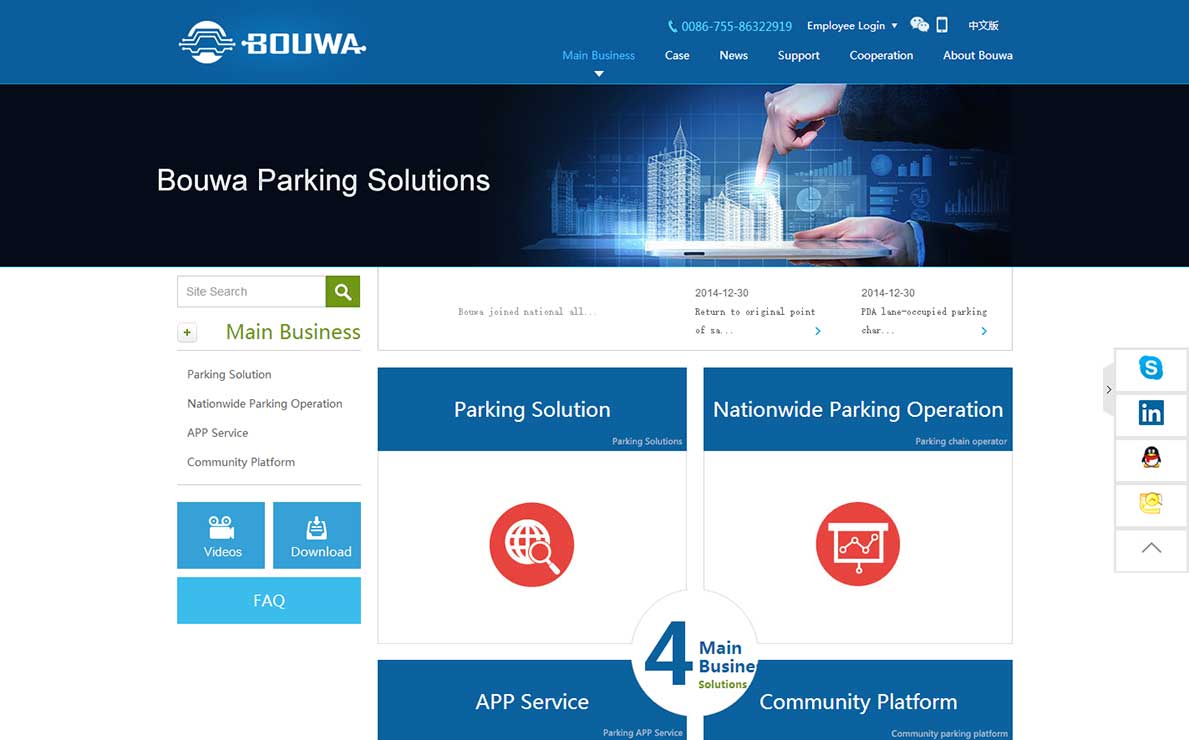Open the APP Service card header
Image resolution: width=1189 pixels, height=740 pixels.
[x=532, y=701]
